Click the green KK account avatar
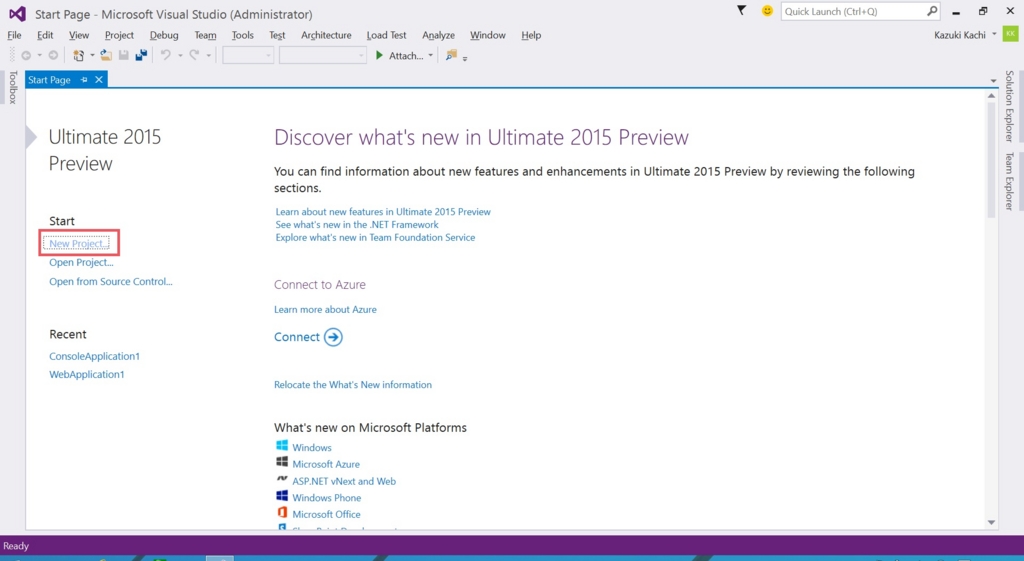 [x=1010, y=35]
